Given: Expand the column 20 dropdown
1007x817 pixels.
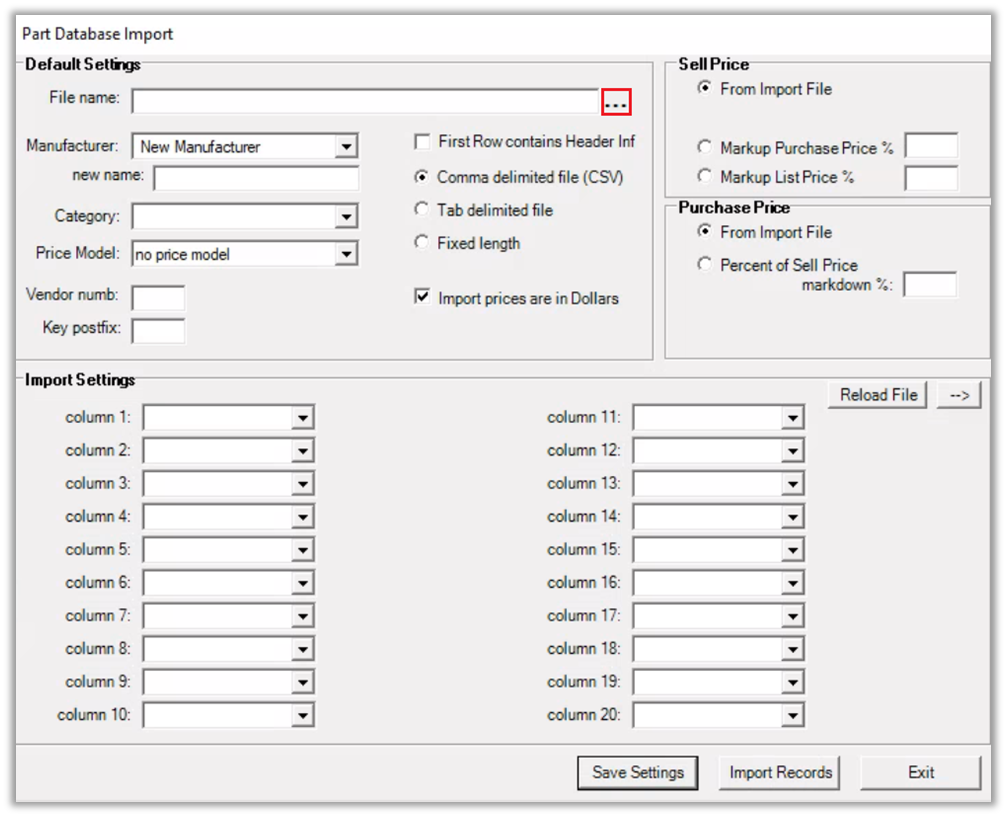Looking at the screenshot, I should 793,716.
